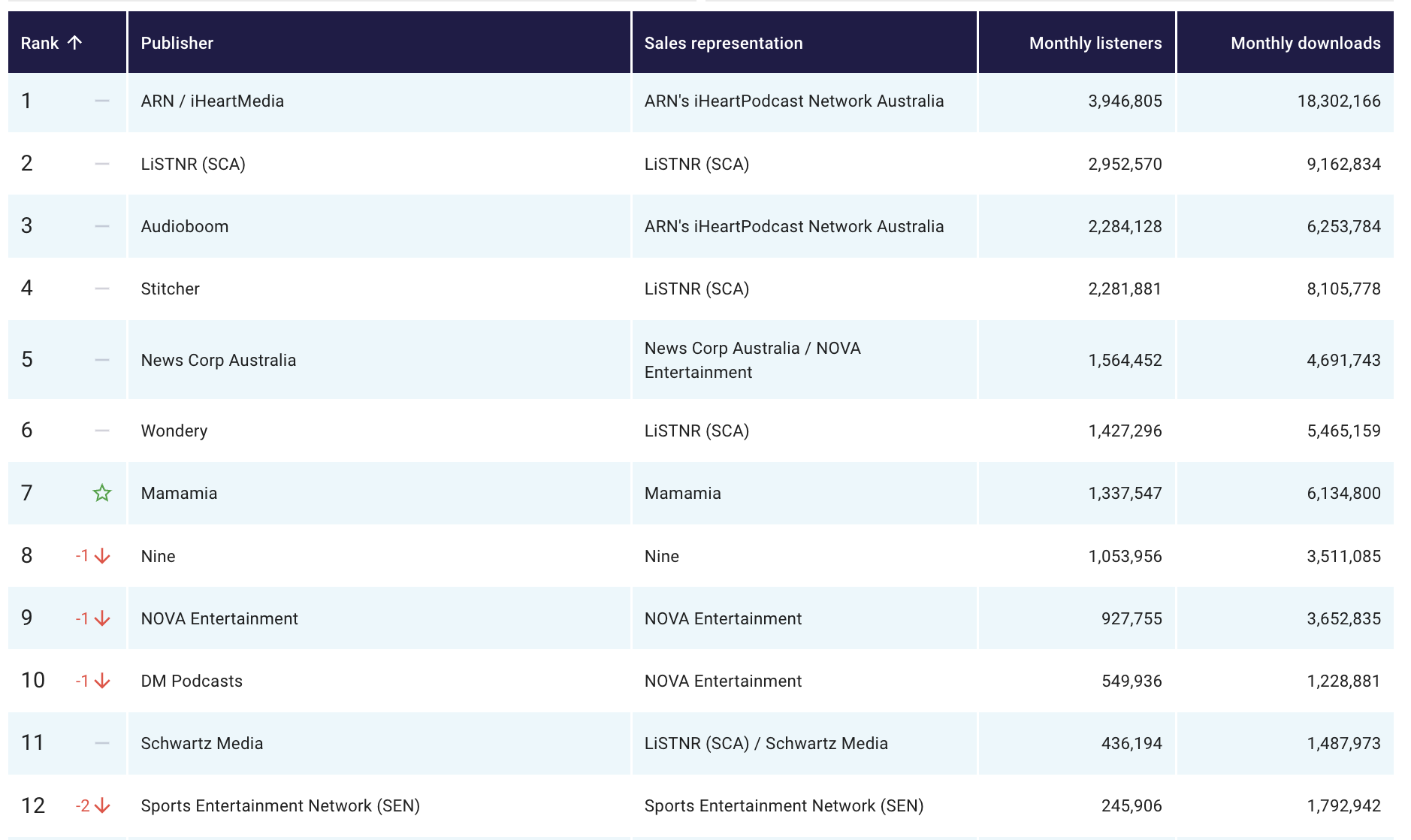Select Mamamia in the Publisher column
The image size is (1411, 840).
tap(180, 493)
